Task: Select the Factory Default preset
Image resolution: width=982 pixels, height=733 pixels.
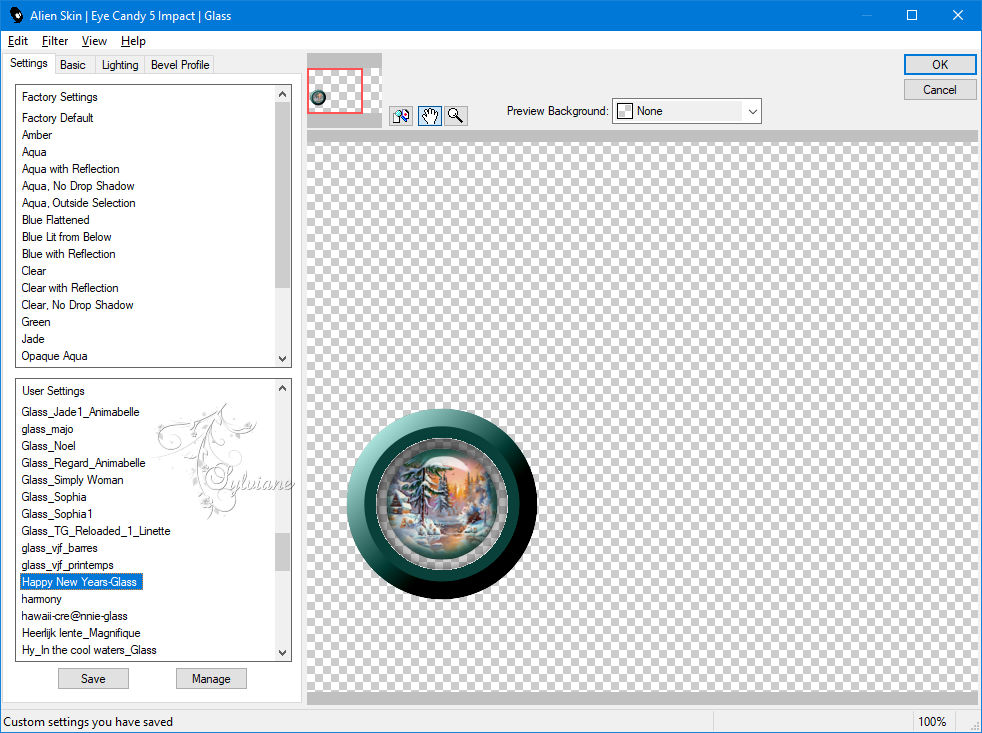Action: pos(58,118)
